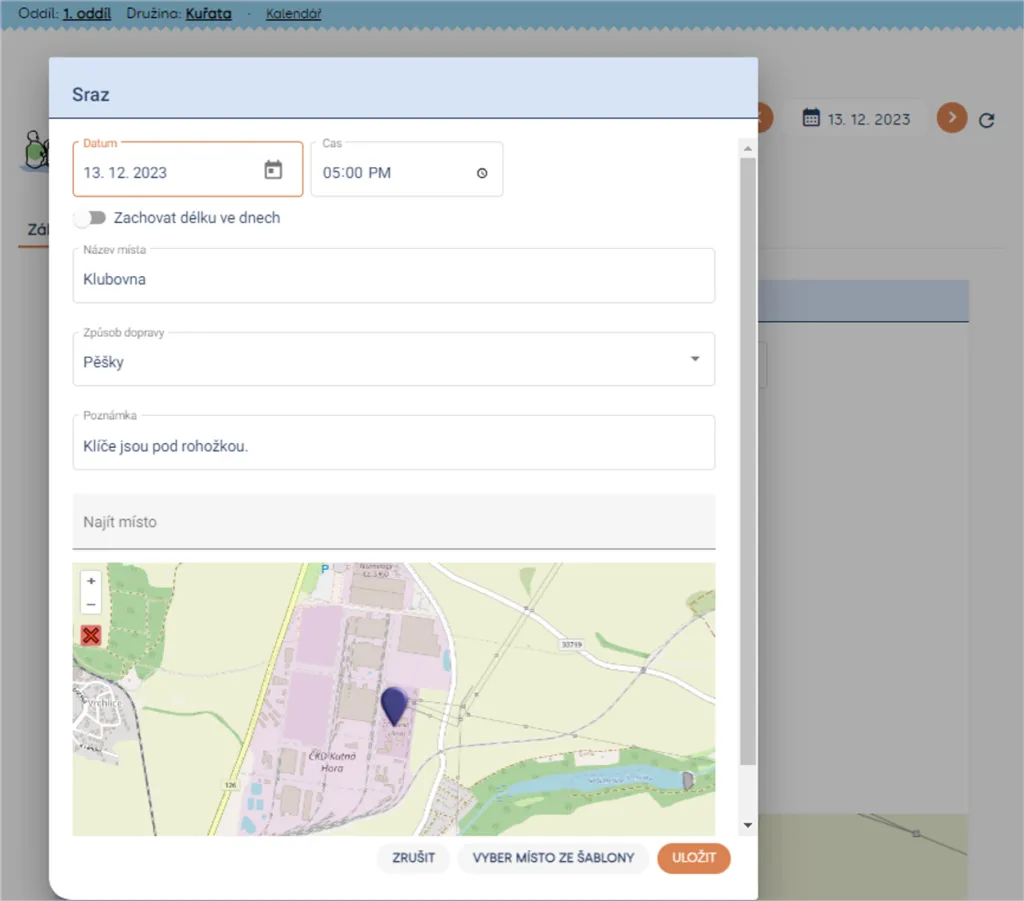
Task: Focus the Datum date field
Action: pos(188,169)
